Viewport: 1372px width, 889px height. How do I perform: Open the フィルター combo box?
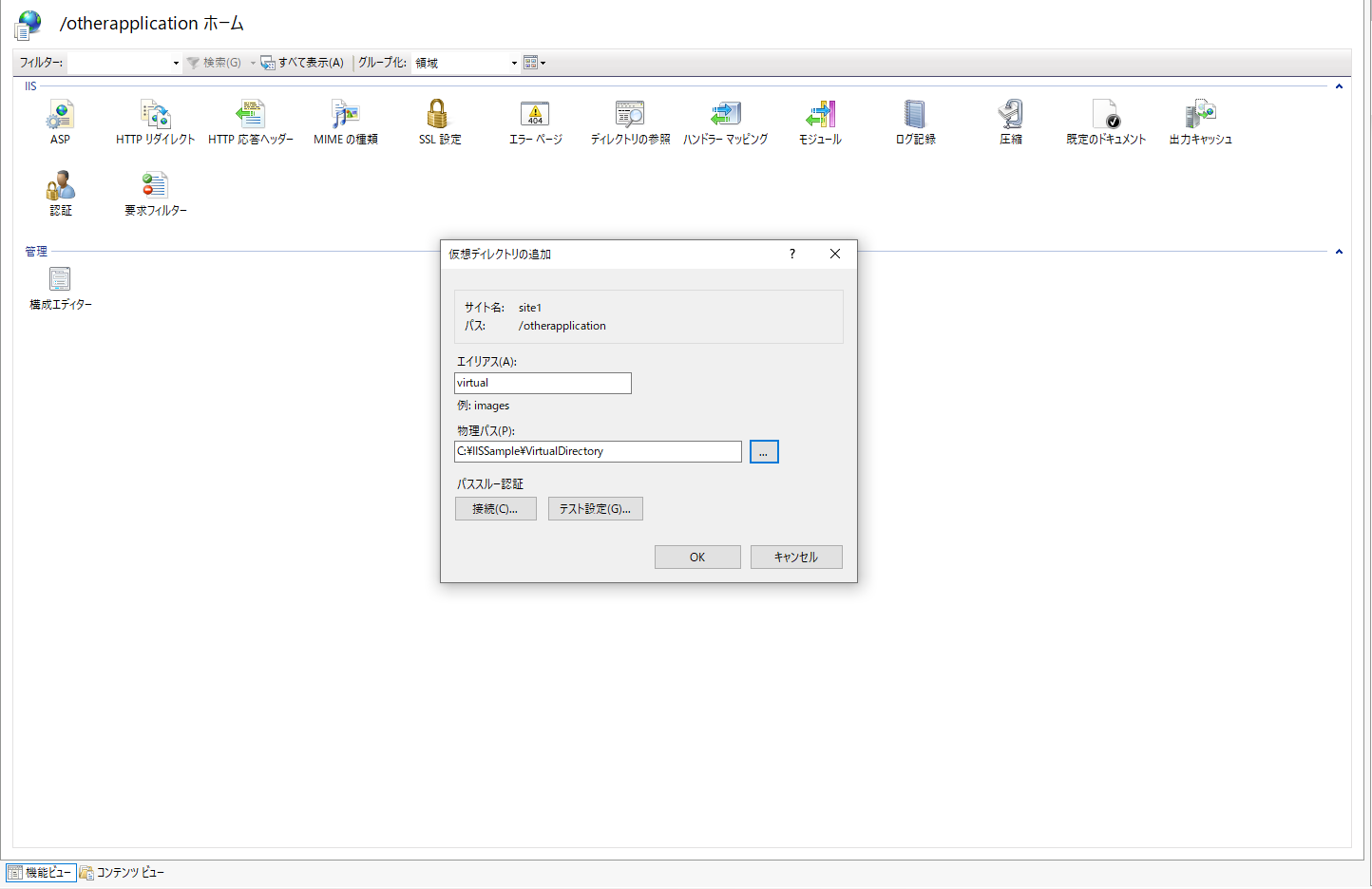click(x=124, y=63)
